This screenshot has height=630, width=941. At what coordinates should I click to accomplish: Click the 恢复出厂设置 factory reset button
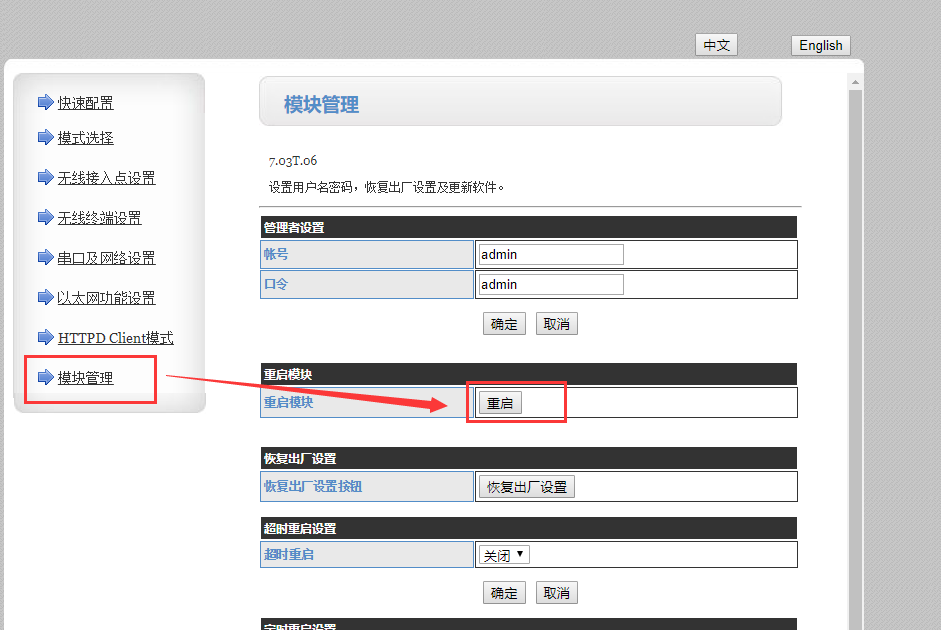tap(526, 487)
